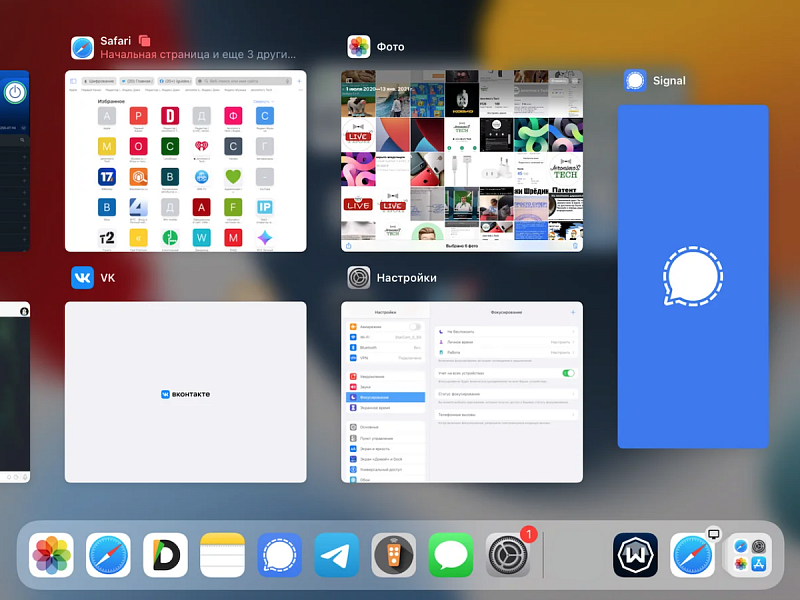
Task: Switch to the VK app card
Action: [x=185, y=392]
